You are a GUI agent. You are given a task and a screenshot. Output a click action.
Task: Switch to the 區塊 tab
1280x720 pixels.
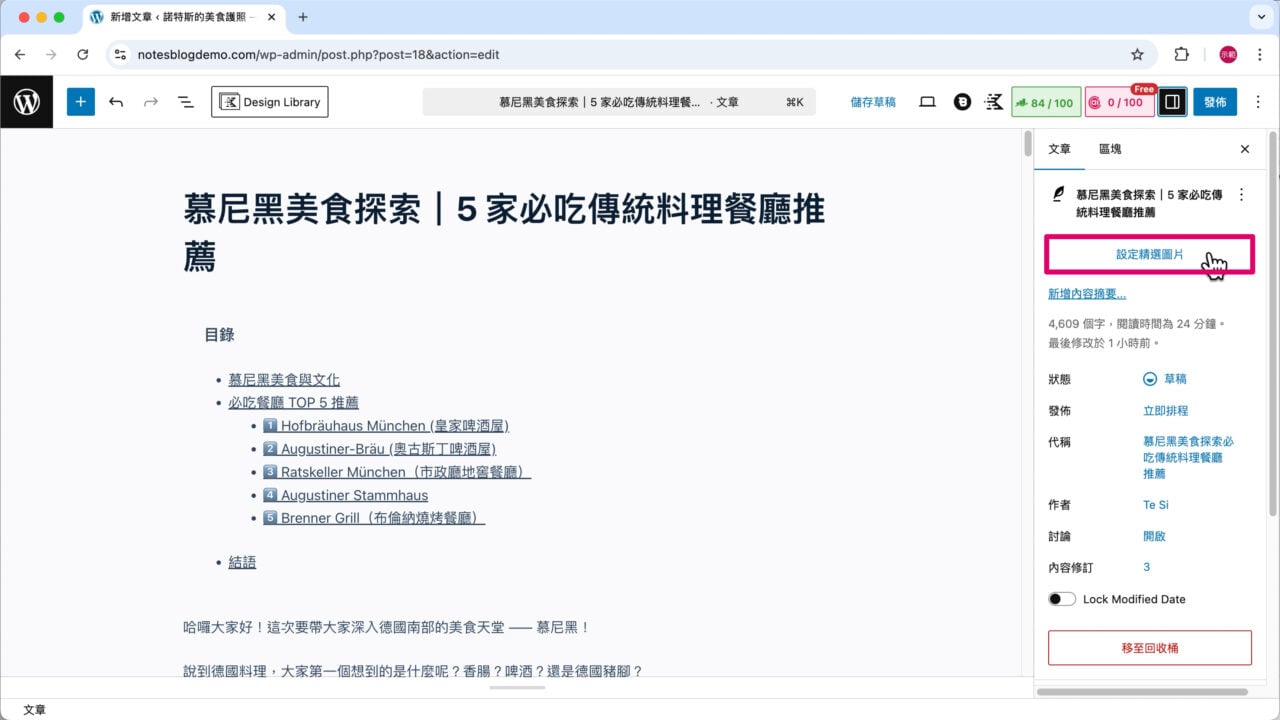coord(1110,149)
